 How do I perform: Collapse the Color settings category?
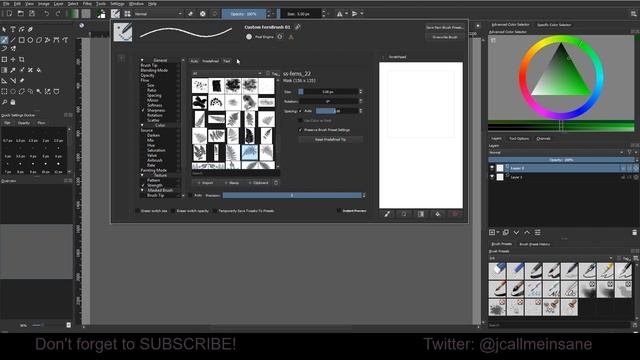click(142, 125)
